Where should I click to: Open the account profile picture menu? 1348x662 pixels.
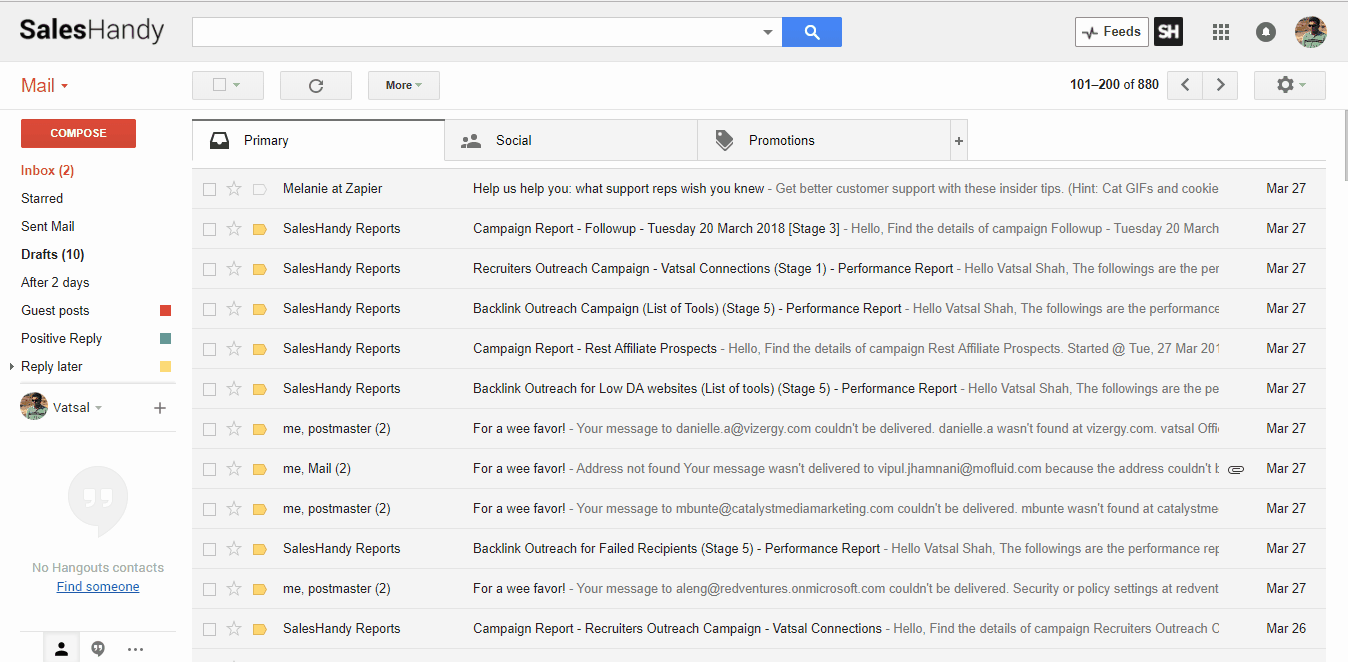tap(1310, 32)
